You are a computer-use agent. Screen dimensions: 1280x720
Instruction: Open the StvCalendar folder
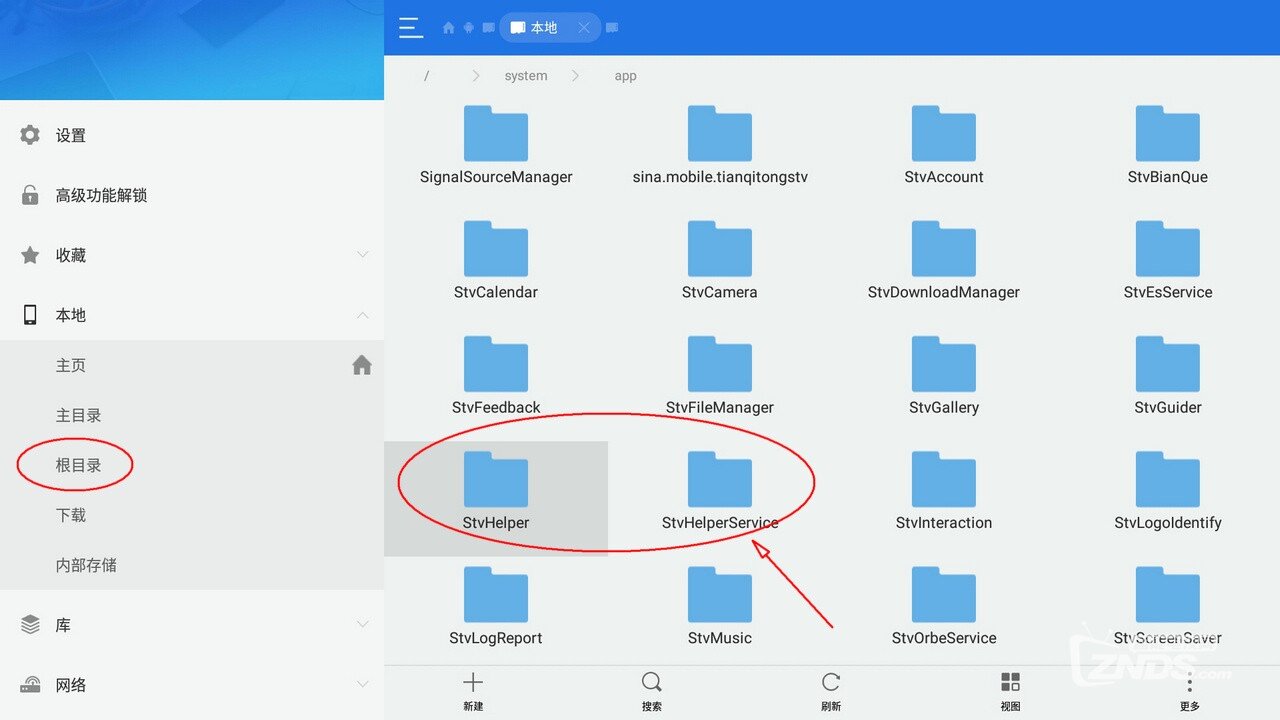click(496, 260)
